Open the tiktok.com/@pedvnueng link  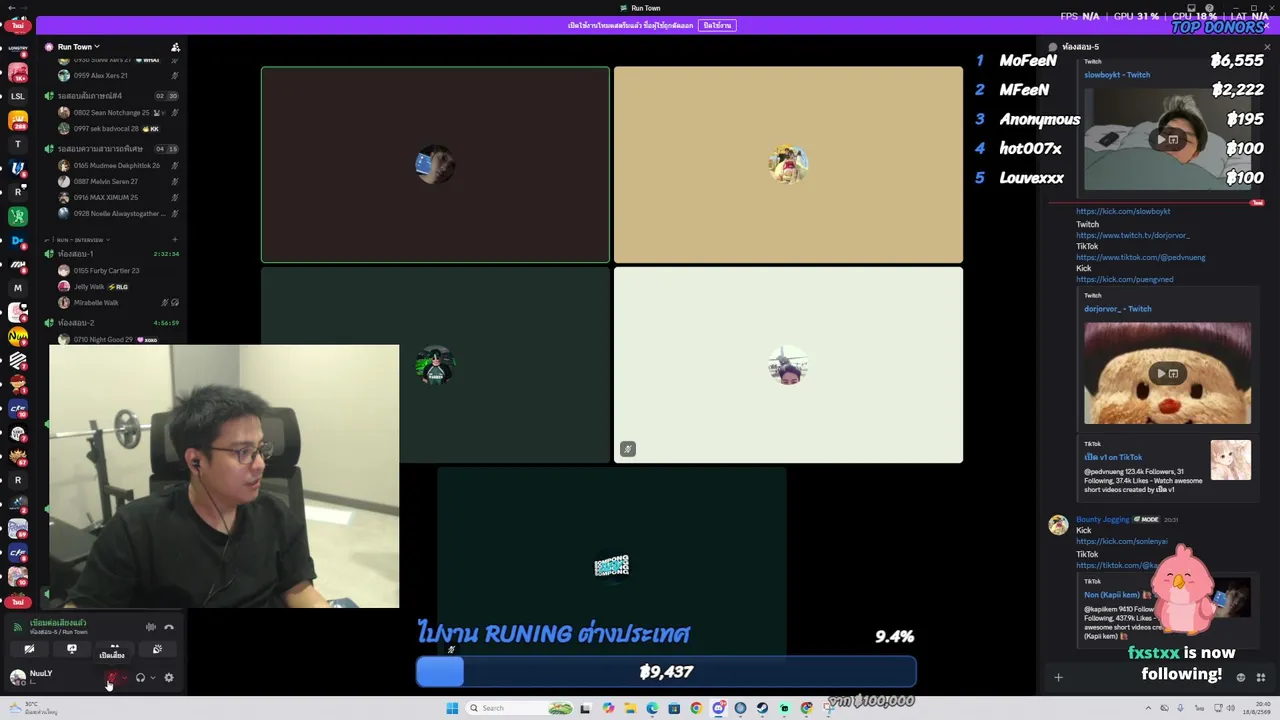1141,258
